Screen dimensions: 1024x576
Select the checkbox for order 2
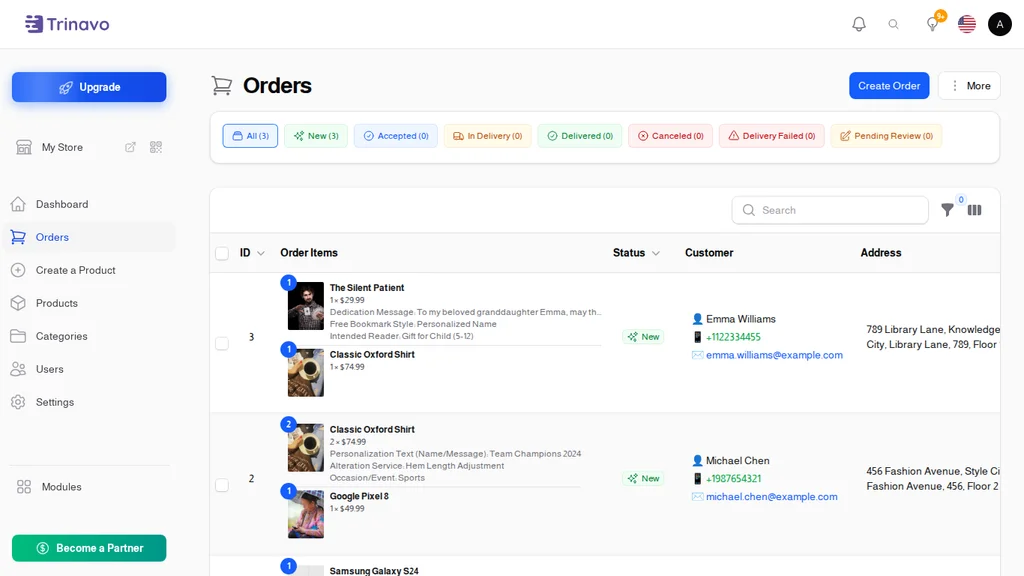click(x=222, y=485)
